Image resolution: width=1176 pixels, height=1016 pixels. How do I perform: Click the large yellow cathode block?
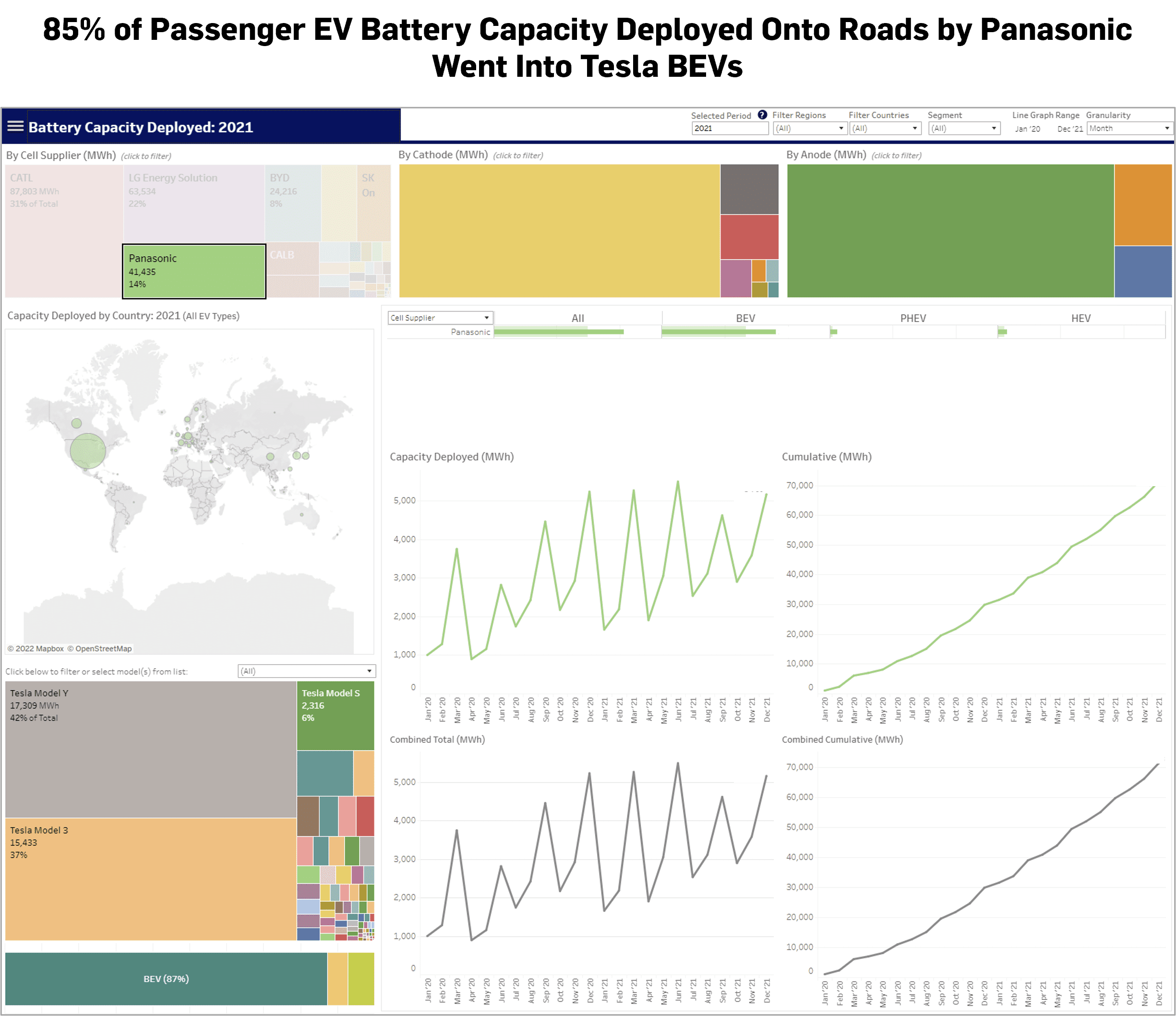560,231
